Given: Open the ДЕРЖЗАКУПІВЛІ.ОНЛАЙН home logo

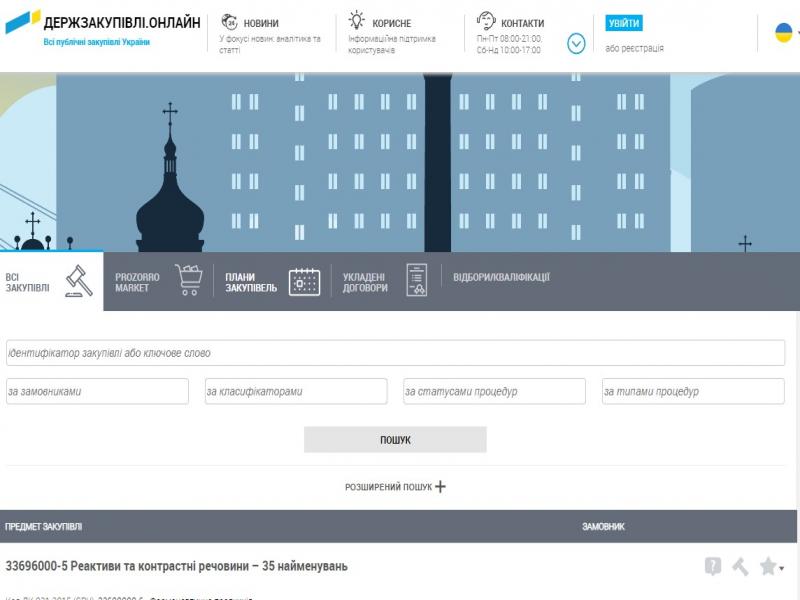Looking at the screenshot, I should click(103, 22).
